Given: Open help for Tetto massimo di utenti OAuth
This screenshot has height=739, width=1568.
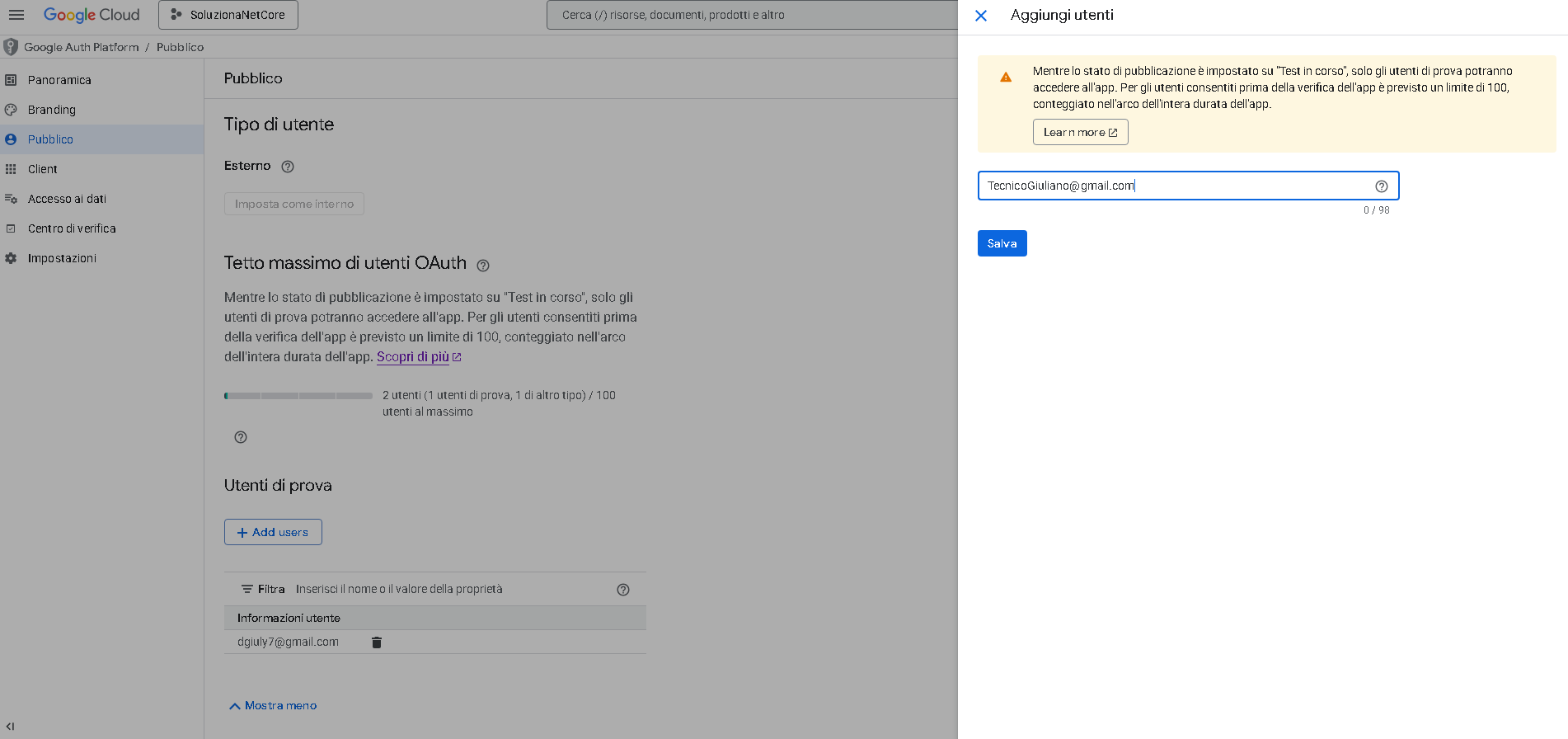Looking at the screenshot, I should click(x=483, y=266).
